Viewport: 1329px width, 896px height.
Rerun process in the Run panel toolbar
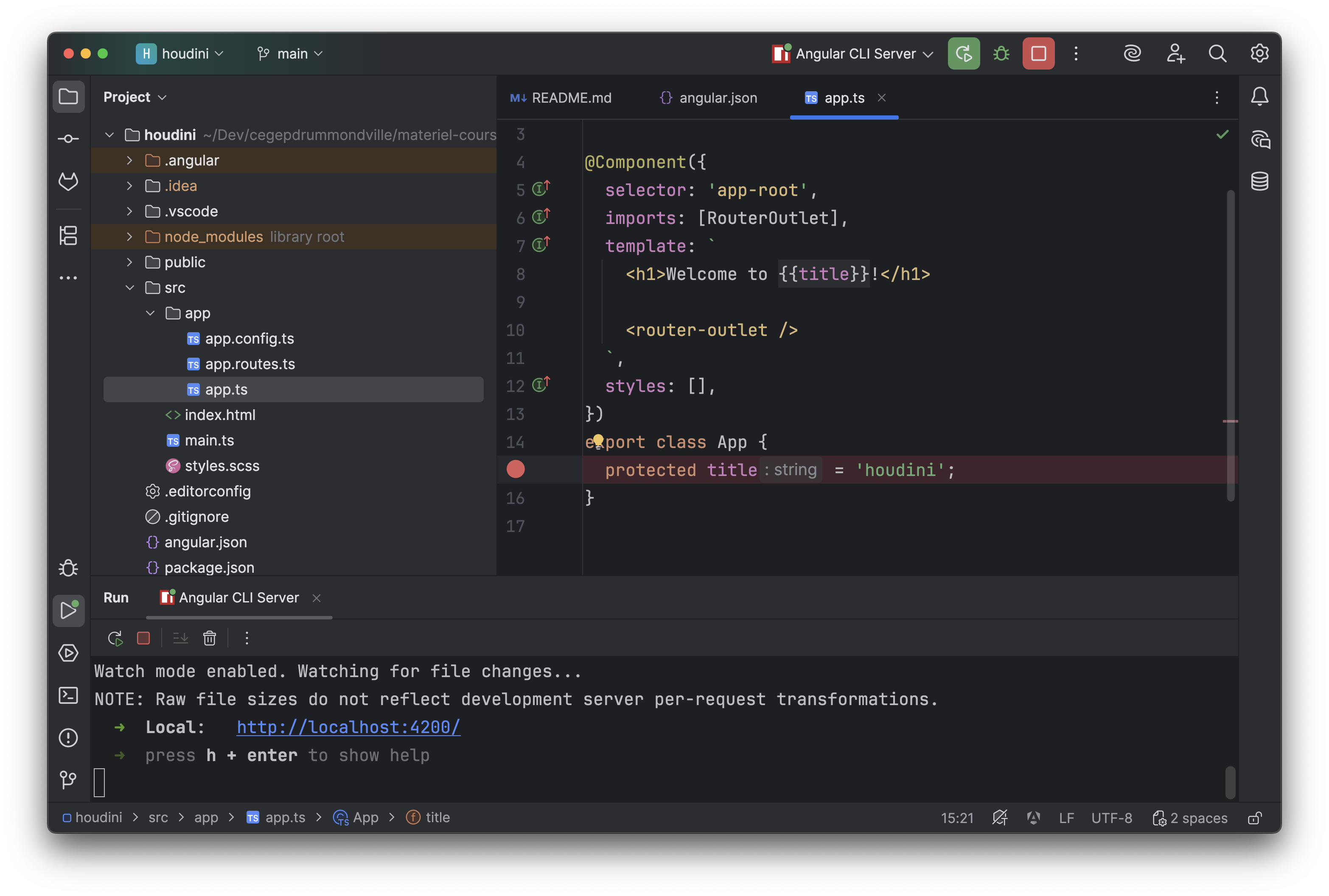point(115,638)
